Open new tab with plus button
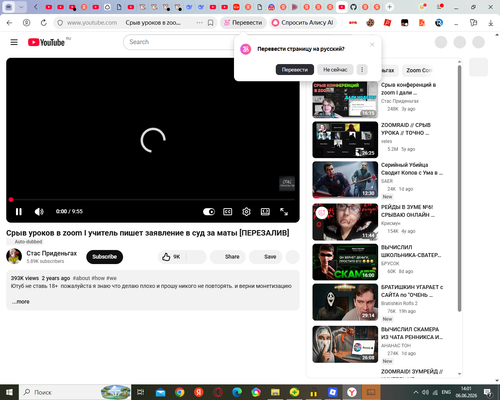This screenshot has width=500, height=400. pos(389,7)
